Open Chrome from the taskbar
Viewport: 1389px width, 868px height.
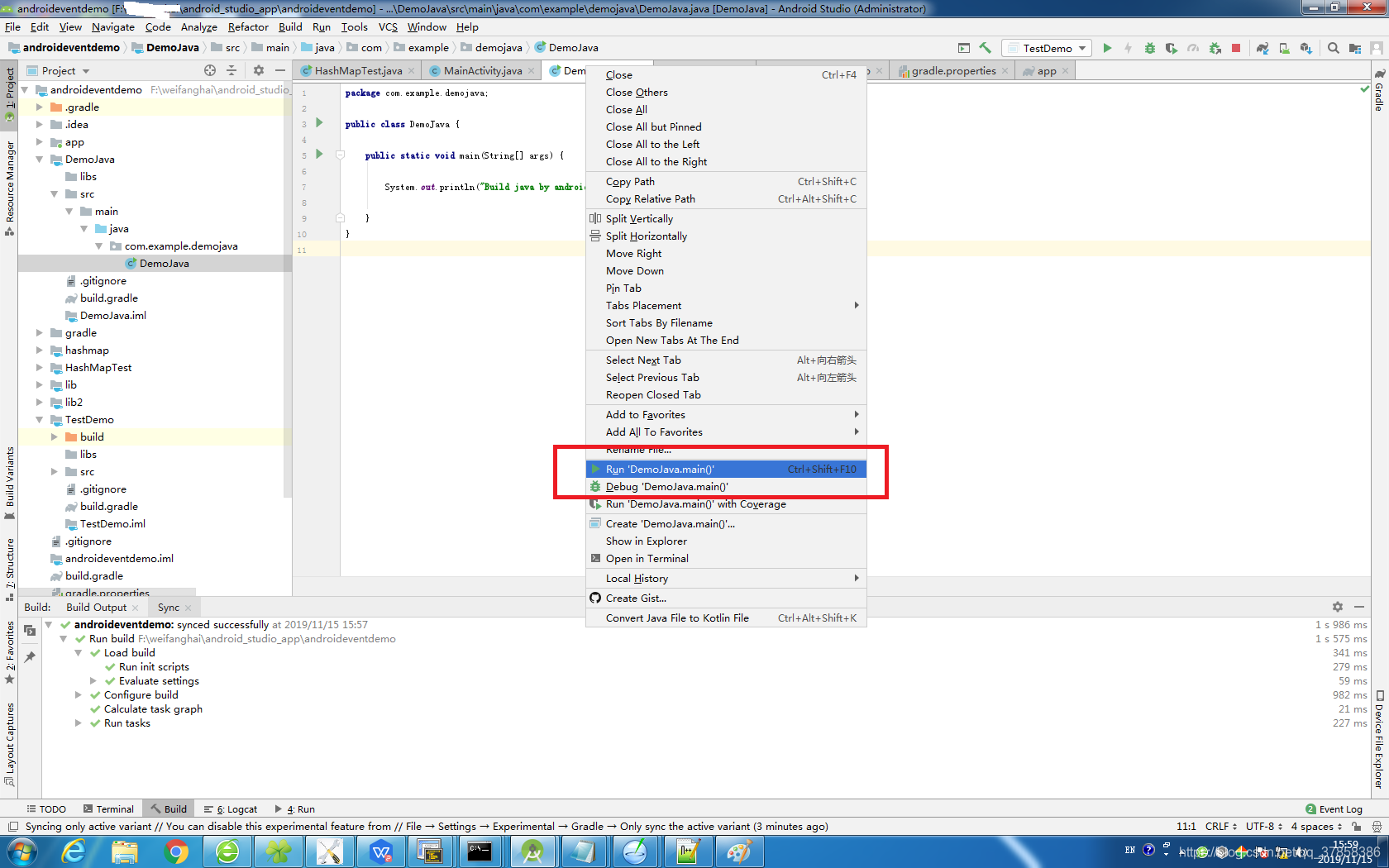[x=176, y=851]
